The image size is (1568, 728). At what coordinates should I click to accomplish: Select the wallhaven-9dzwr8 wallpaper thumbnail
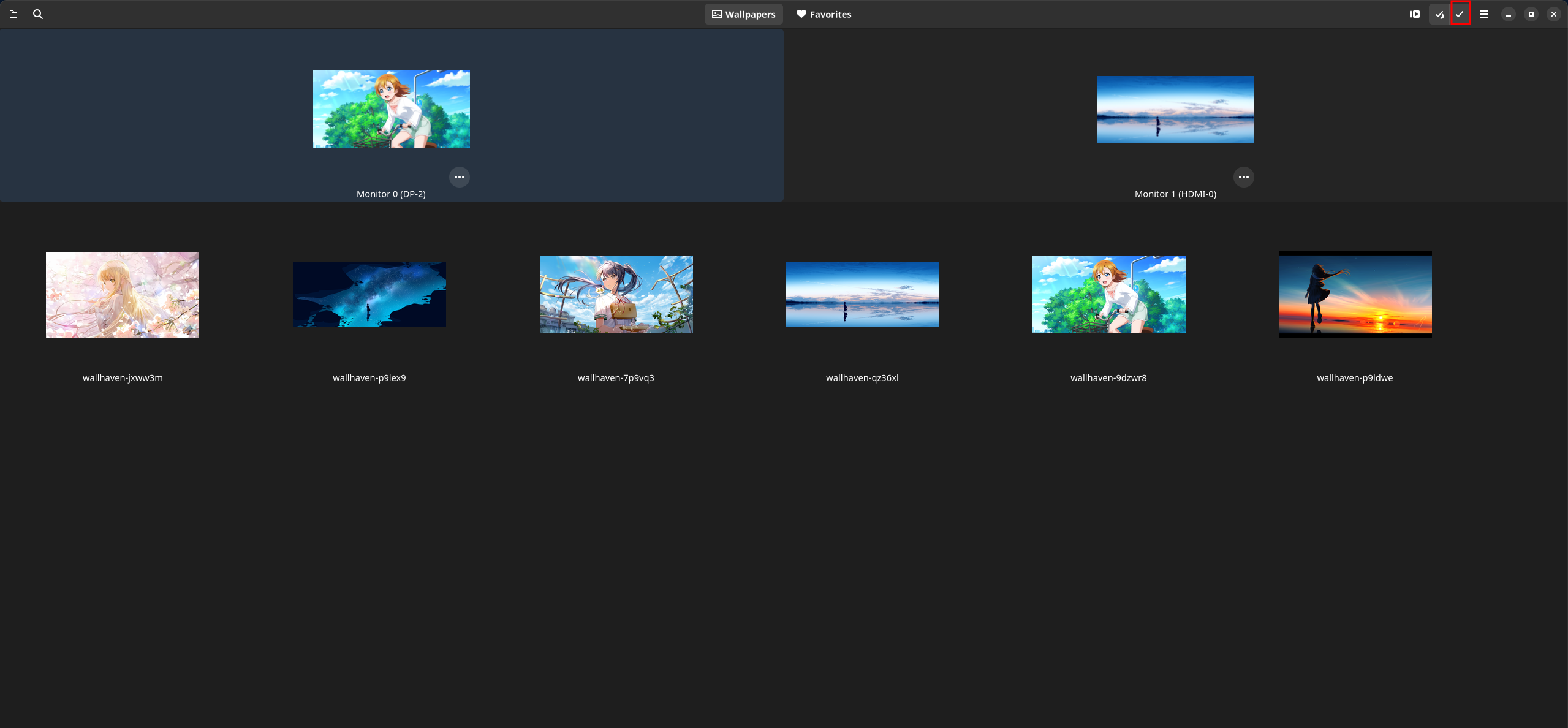[x=1108, y=294]
